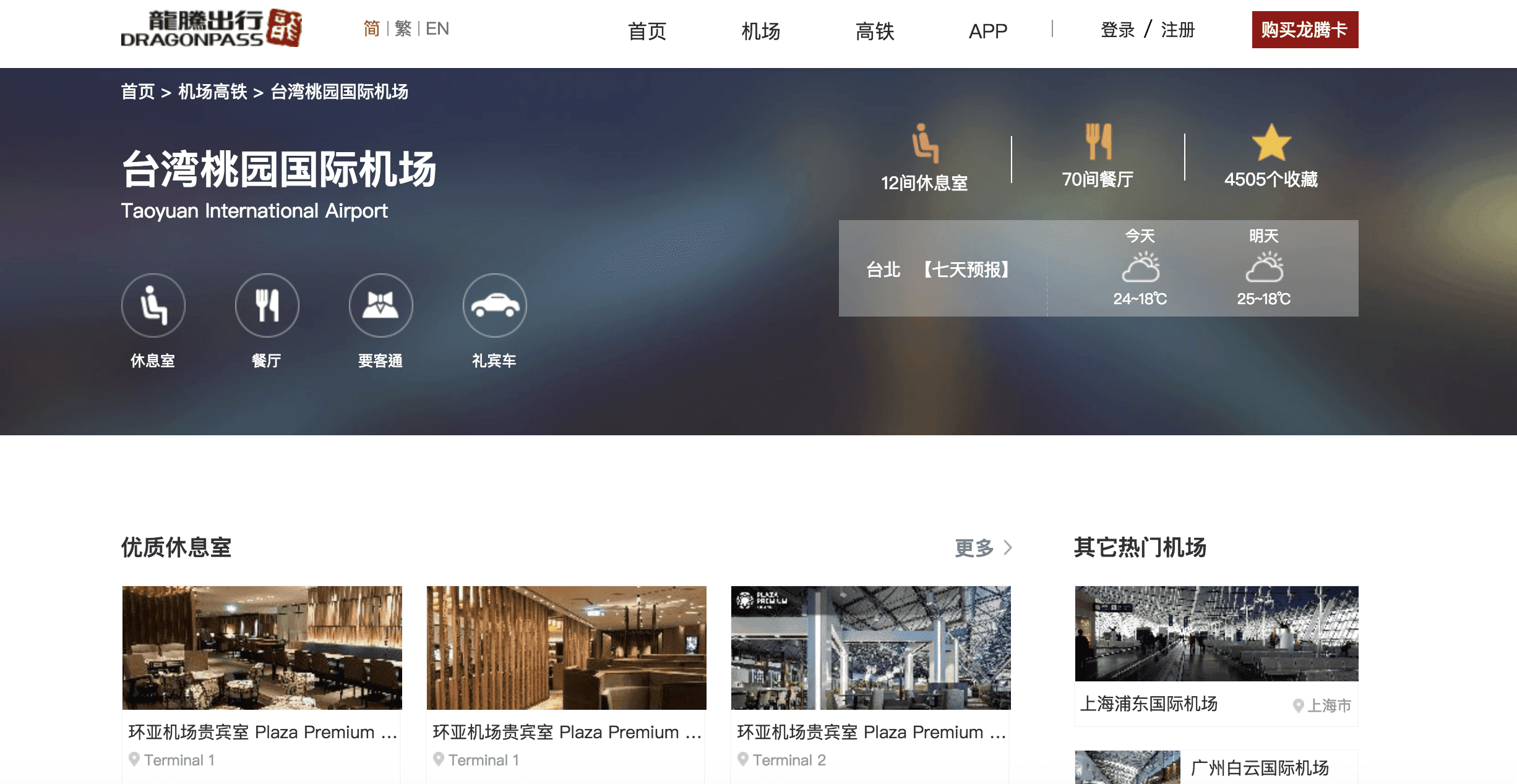Click the DragonPass 龍騰出行 logo
This screenshot has width=1517, height=784.
tap(213, 30)
